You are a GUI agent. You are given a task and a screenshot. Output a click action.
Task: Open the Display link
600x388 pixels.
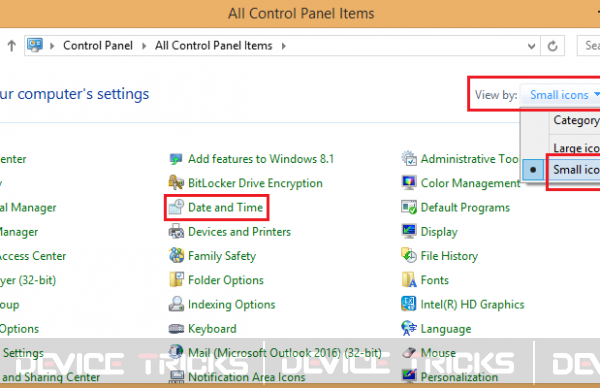(439, 232)
